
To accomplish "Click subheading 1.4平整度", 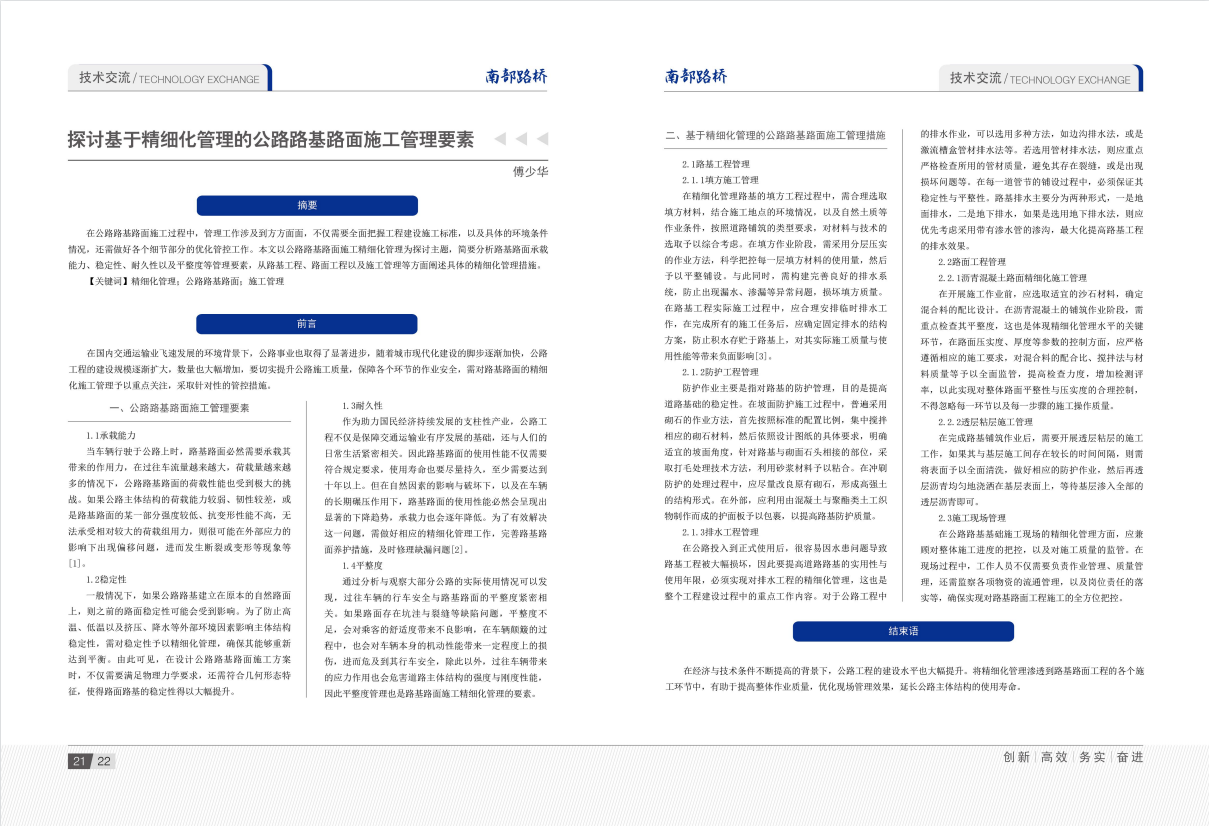I will [362, 566].
